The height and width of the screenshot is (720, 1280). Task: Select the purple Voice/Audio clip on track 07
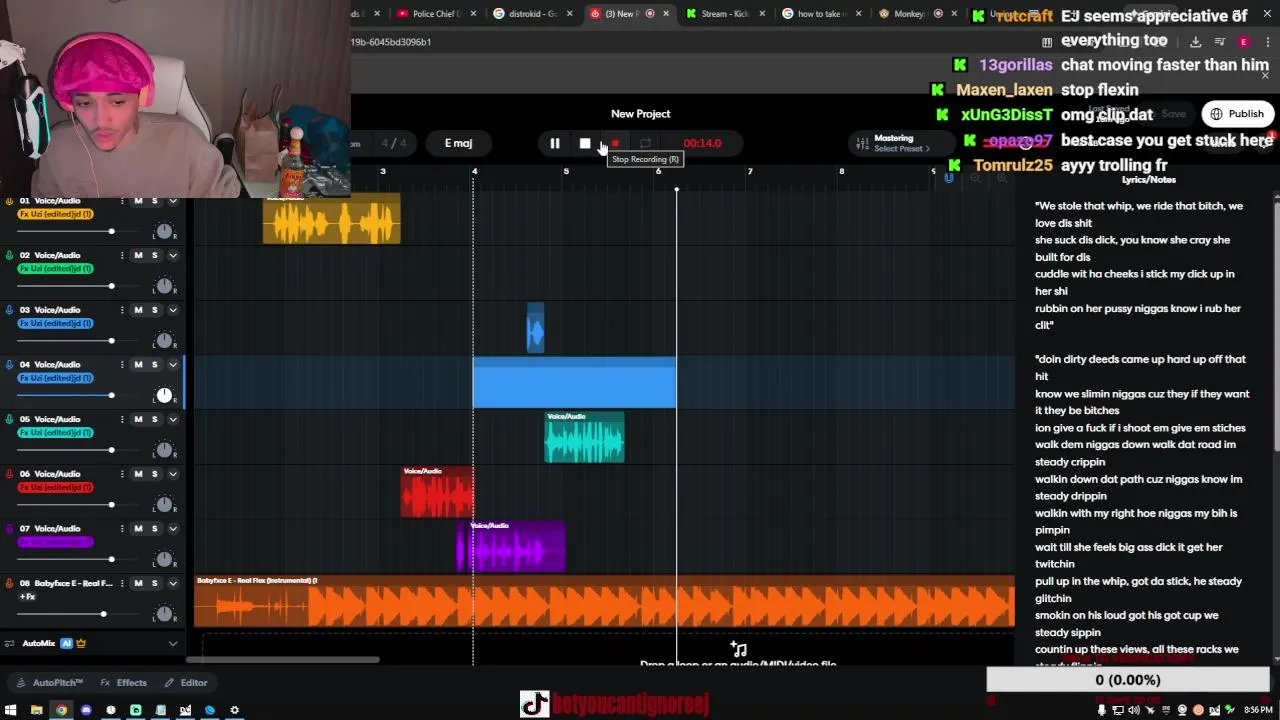pyautogui.click(x=511, y=547)
